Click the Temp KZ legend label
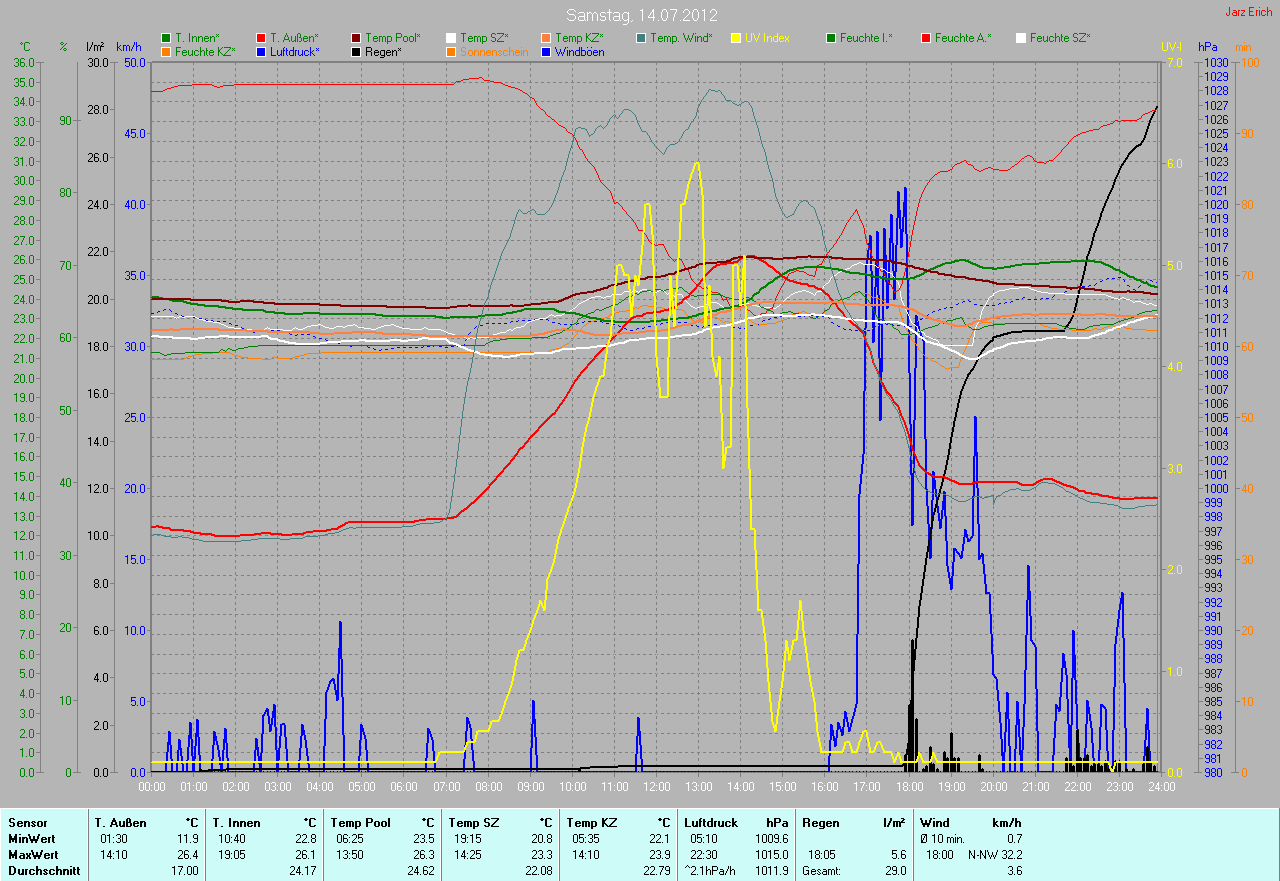This screenshot has height=881, width=1280. tap(580, 38)
